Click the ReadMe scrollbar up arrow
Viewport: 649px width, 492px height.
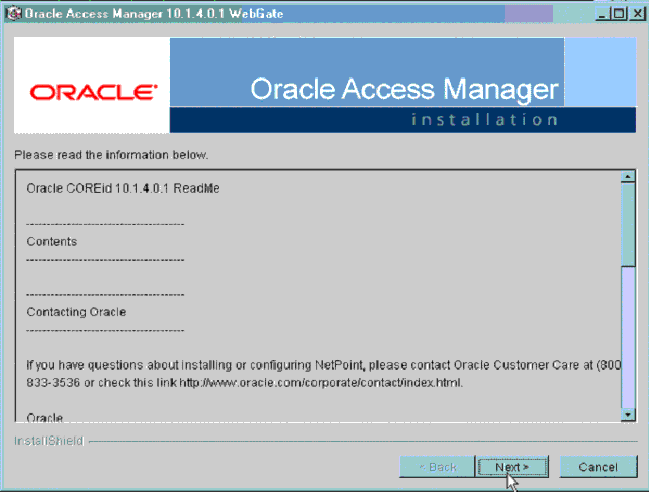628,177
